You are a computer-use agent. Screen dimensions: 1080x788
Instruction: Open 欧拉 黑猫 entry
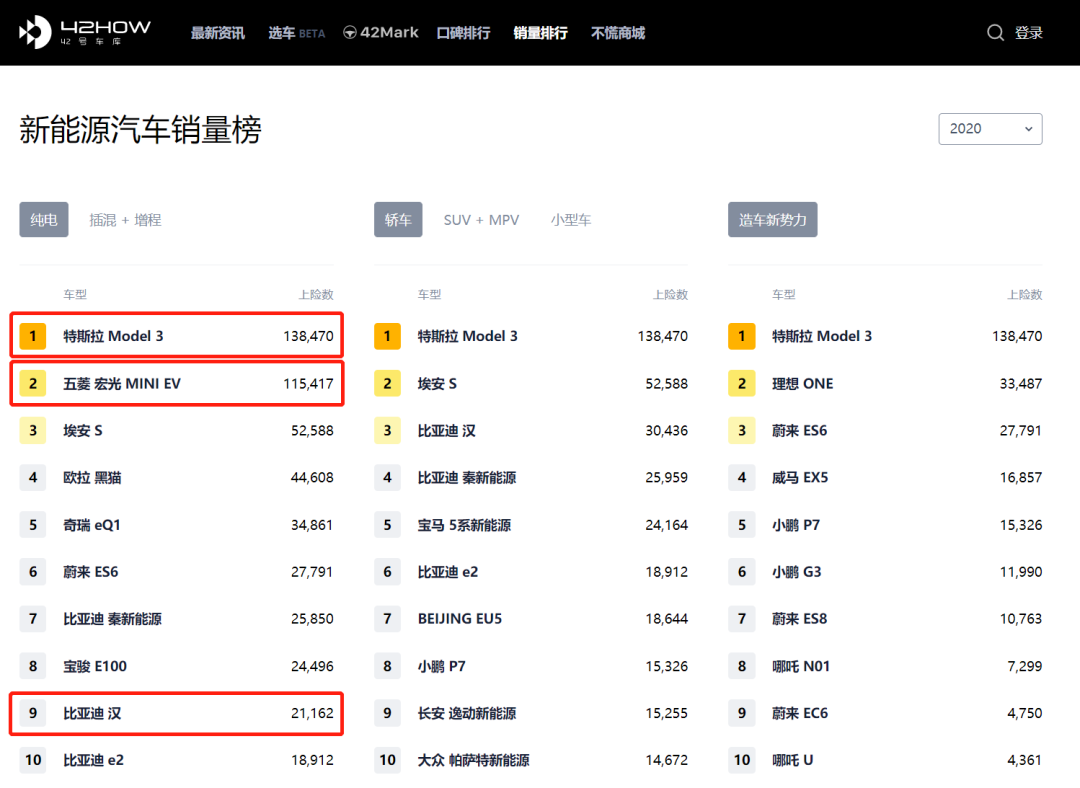tap(92, 478)
